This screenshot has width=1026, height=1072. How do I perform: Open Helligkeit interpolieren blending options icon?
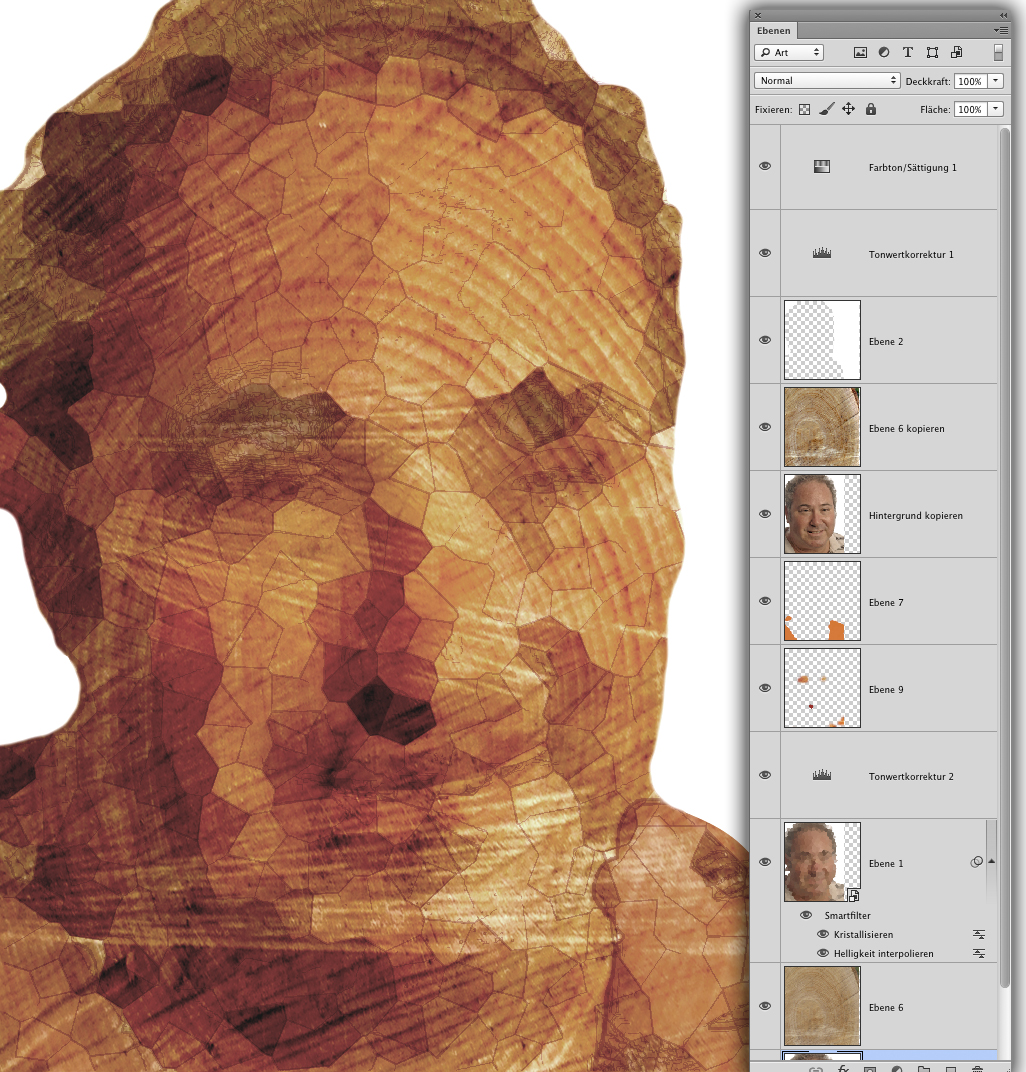[979, 953]
